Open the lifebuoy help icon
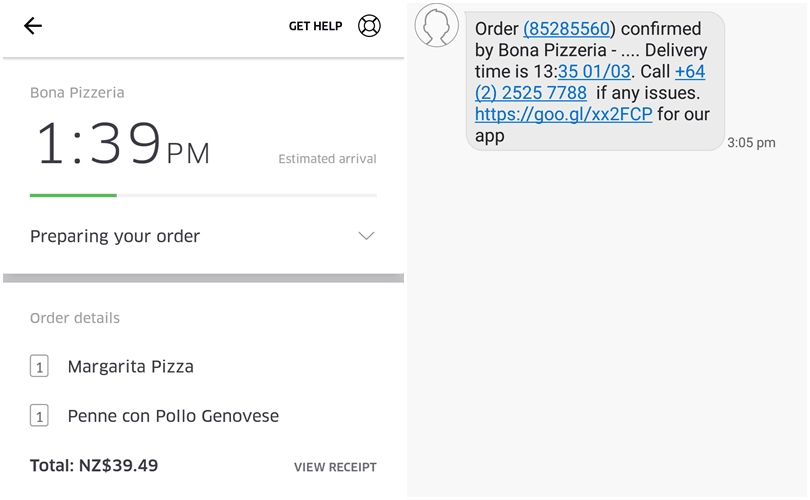The height and width of the screenshot is (500, 810). 369,26
